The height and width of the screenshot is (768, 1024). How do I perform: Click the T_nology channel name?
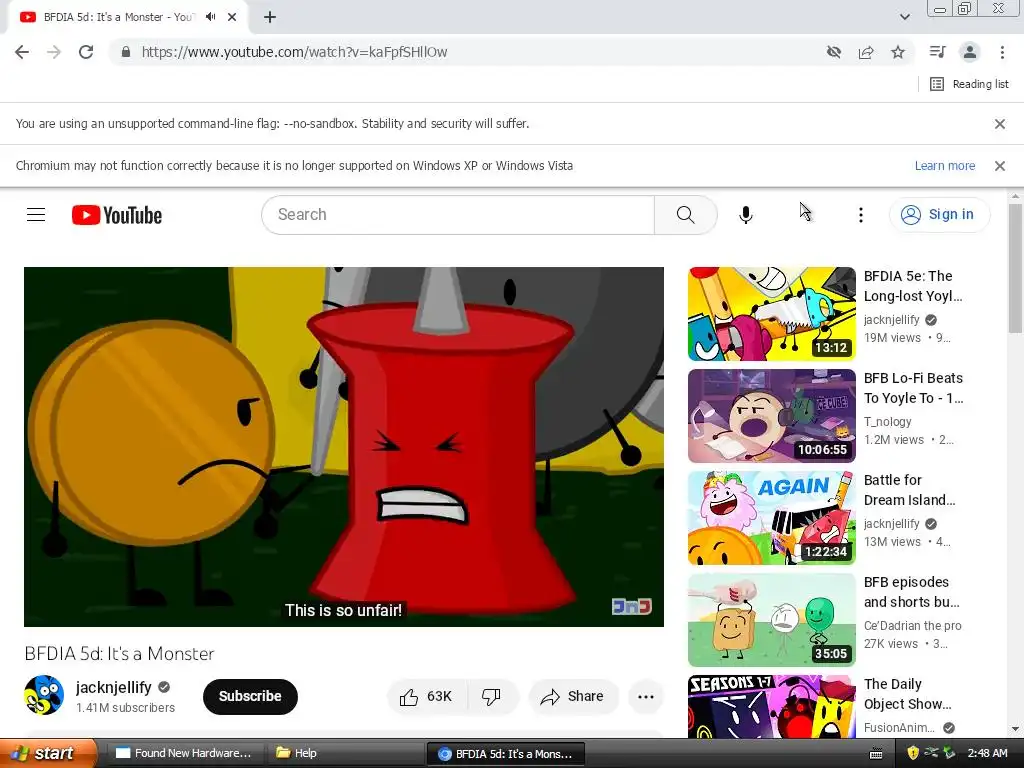888,422
